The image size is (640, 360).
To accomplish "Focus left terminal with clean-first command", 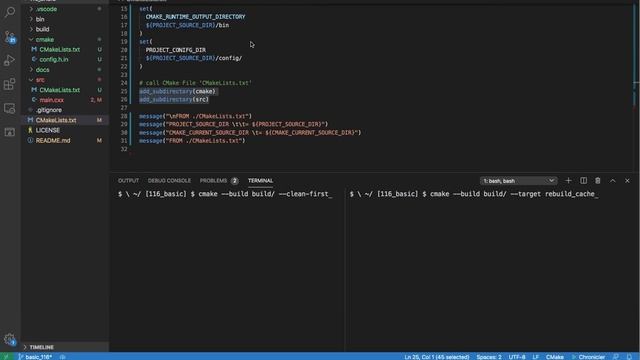I will coord(227,269).
